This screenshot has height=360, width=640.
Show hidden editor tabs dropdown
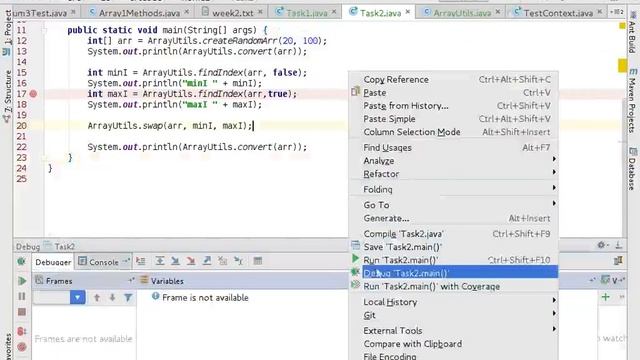[617, 12]
